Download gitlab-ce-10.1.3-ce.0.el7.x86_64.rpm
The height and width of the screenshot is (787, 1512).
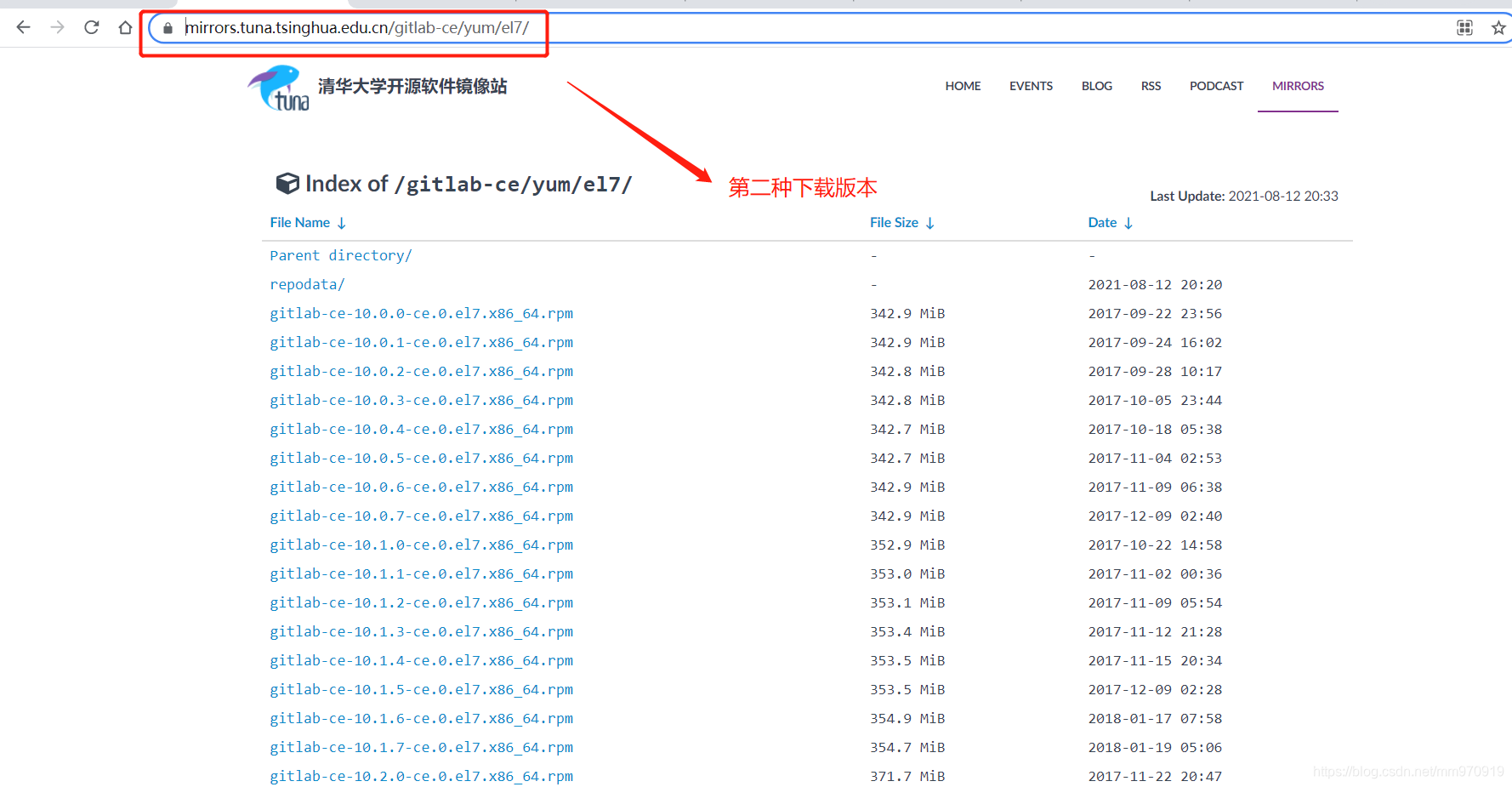(422, 631)
